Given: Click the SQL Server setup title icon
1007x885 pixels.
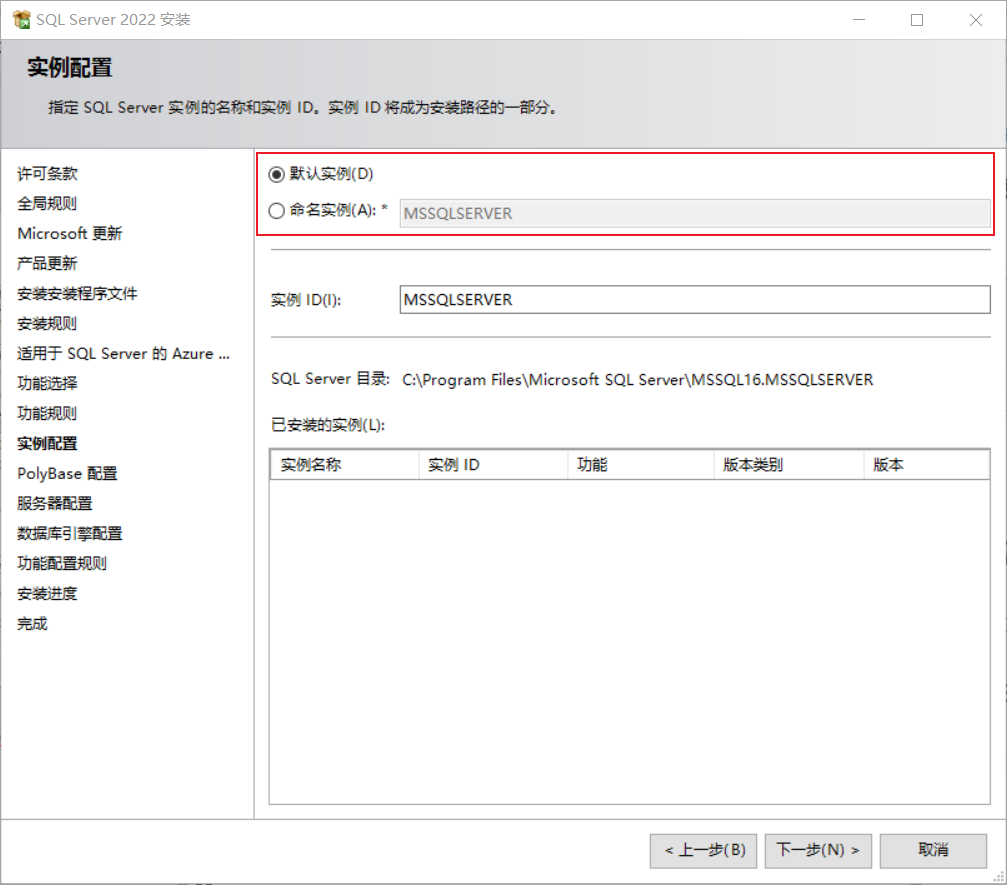Looking at the screenshot, I should click(21, 19).
